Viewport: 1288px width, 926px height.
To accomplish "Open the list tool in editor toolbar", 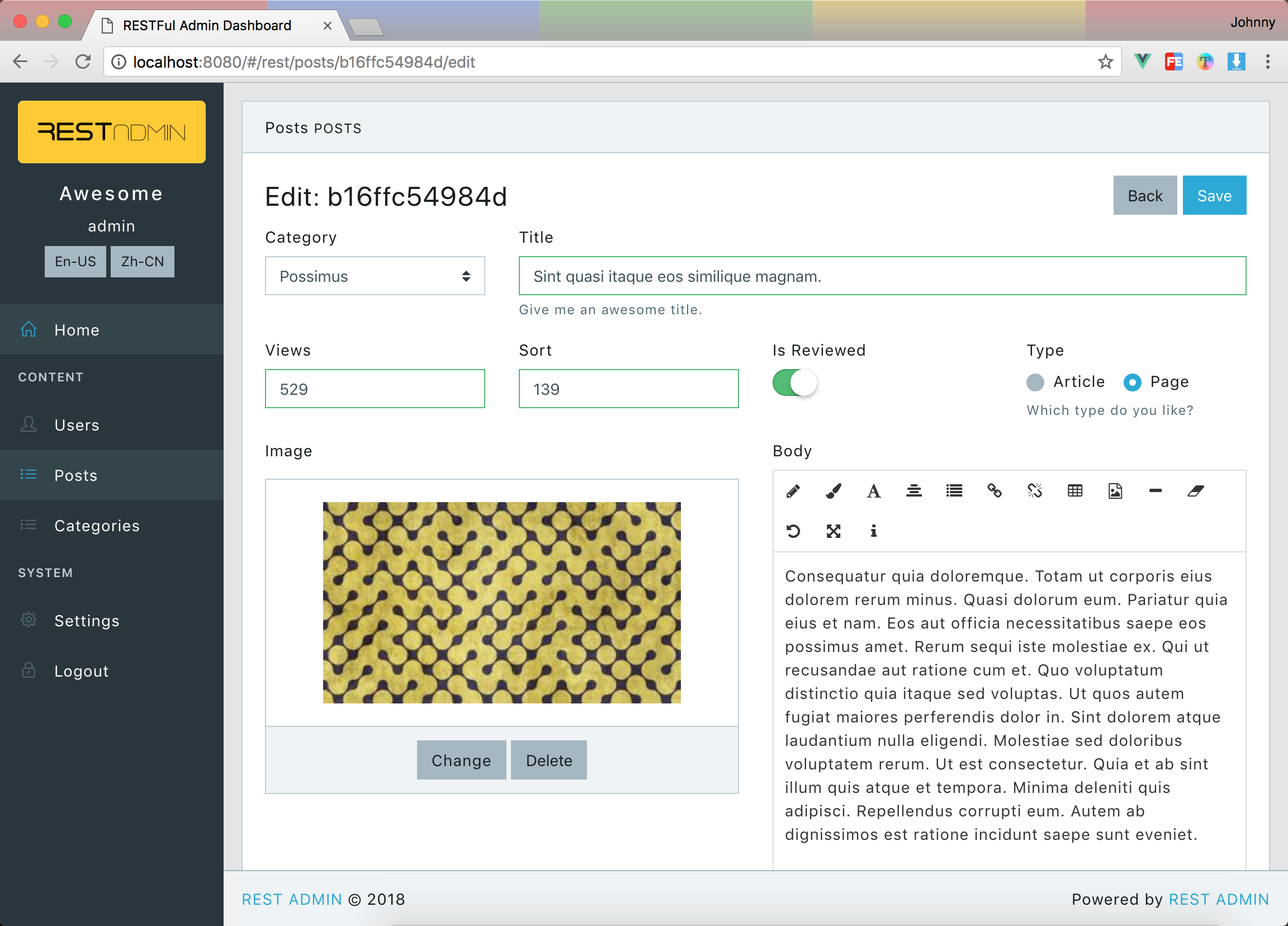I will click(x=954, y=491).
